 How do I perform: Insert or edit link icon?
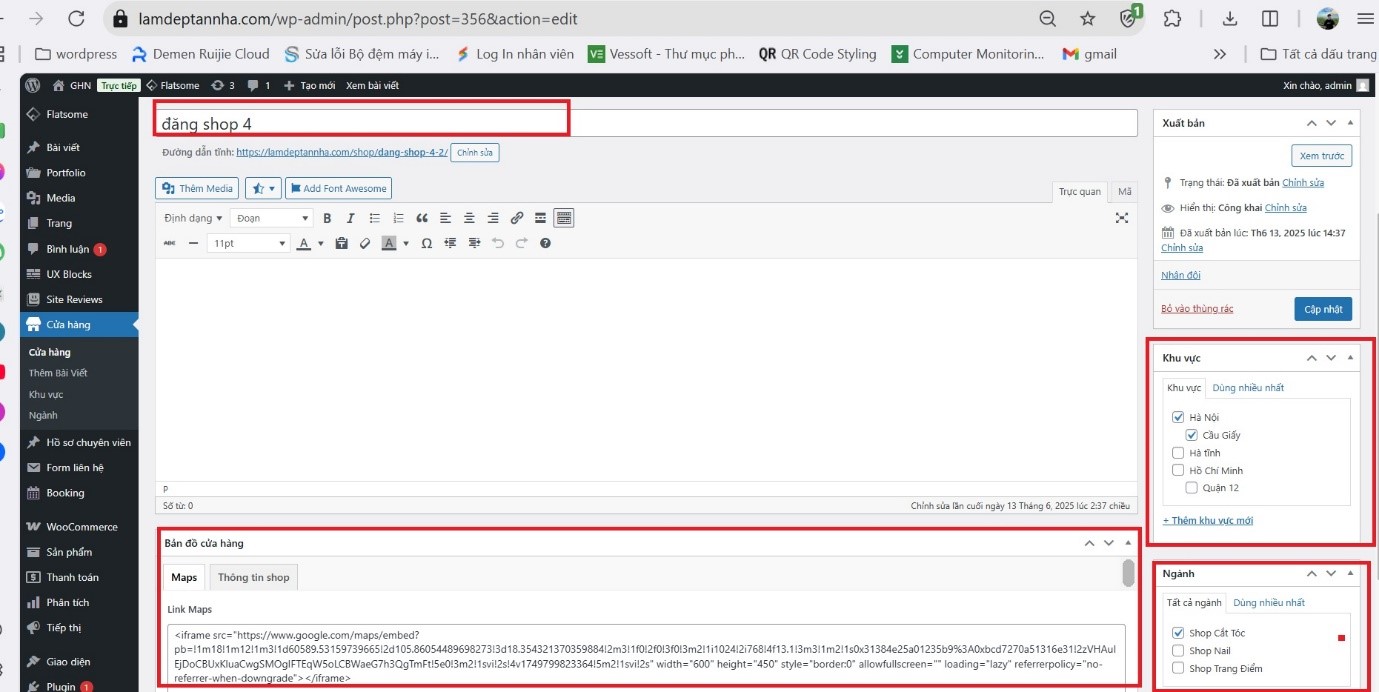(x=517, y=218)
